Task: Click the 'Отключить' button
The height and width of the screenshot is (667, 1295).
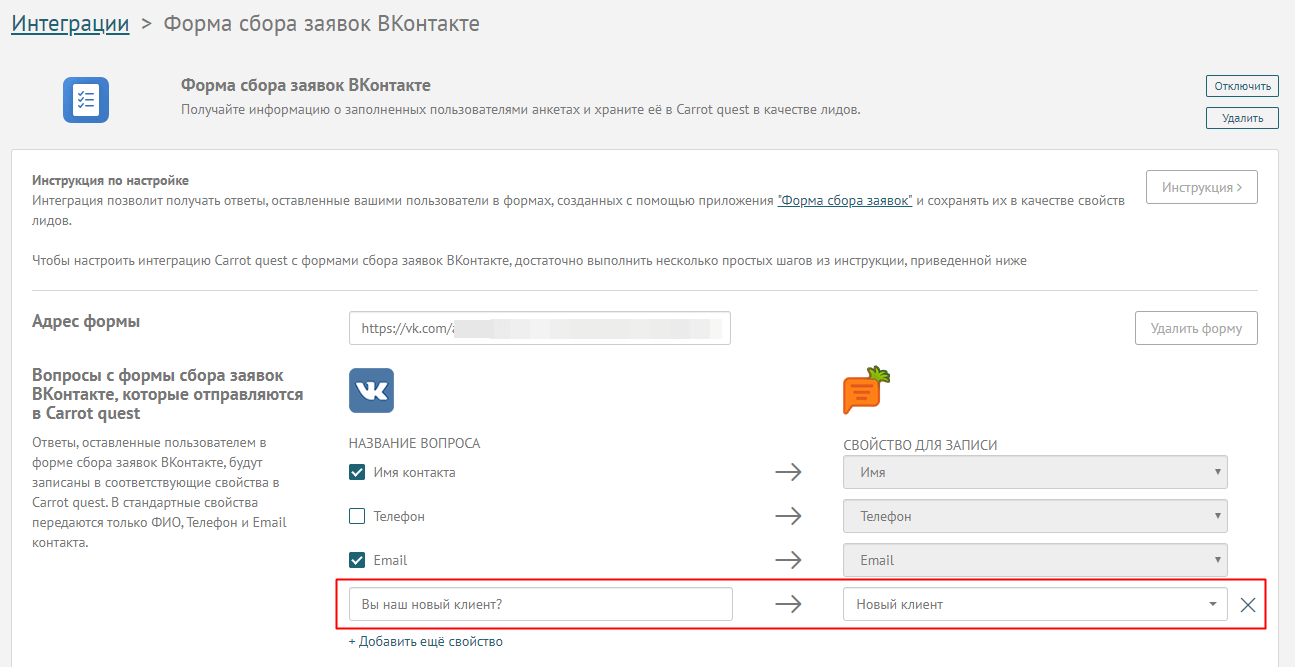Action: (x=1242, y=86)
